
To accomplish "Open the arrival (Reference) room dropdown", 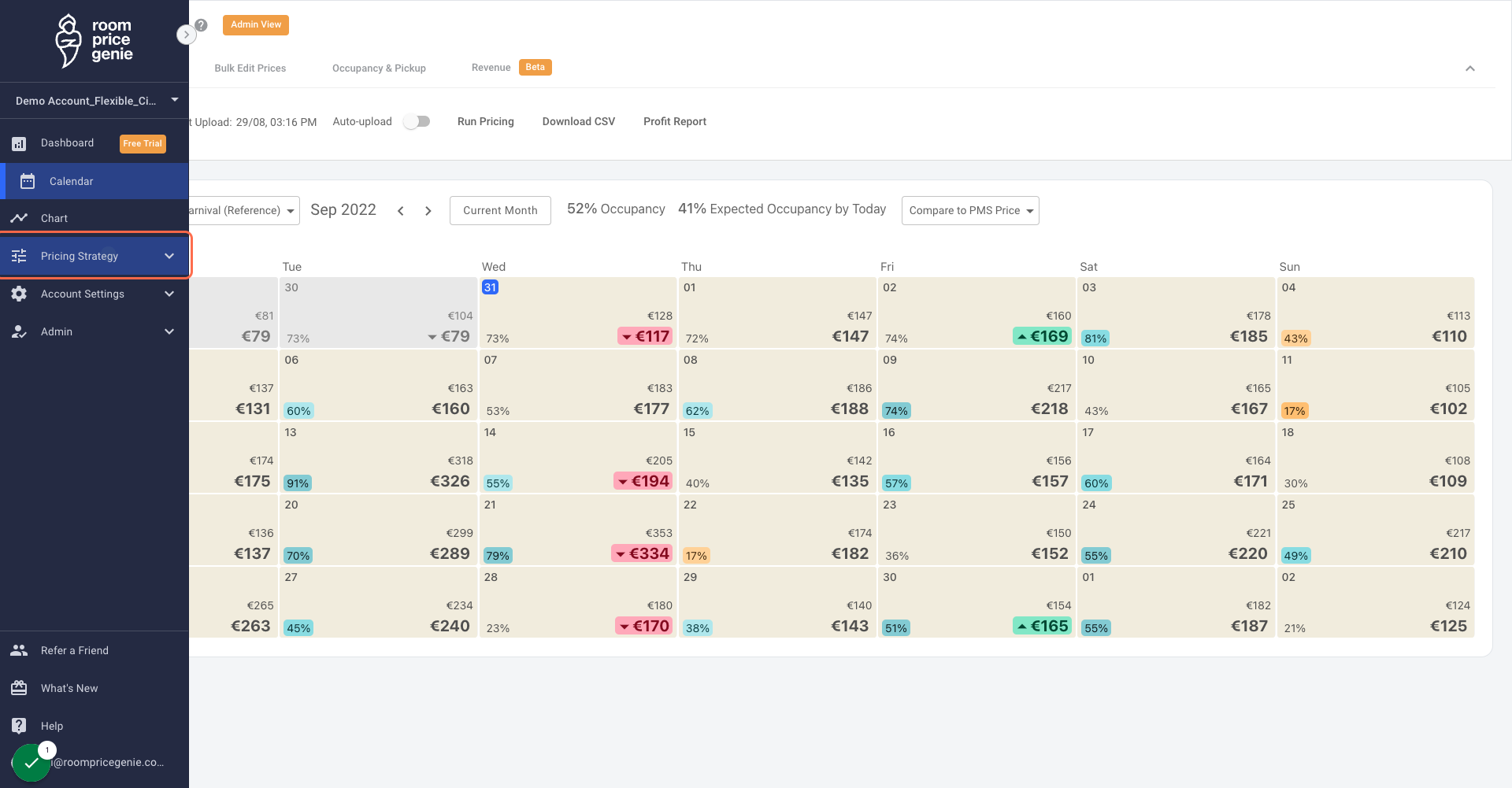I will tap(244, 210).
